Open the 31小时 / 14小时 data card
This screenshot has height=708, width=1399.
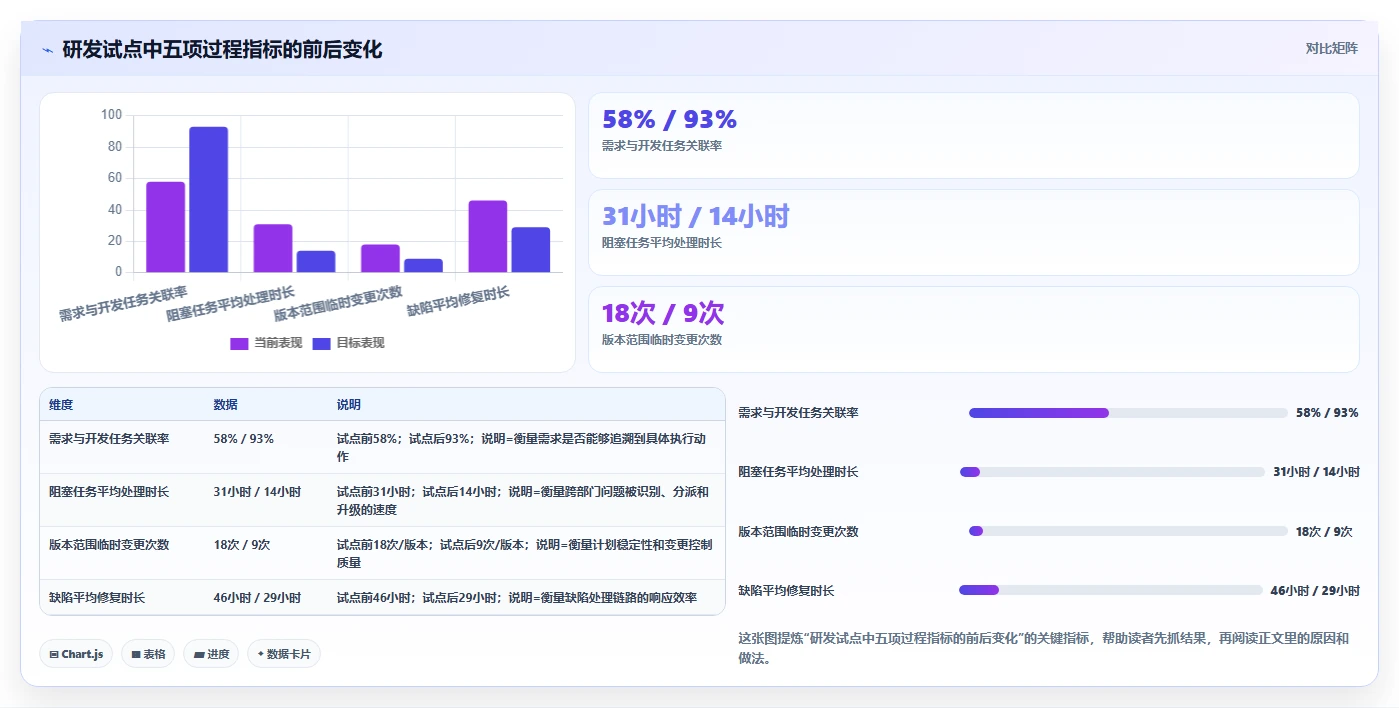[x=974, y=232]
